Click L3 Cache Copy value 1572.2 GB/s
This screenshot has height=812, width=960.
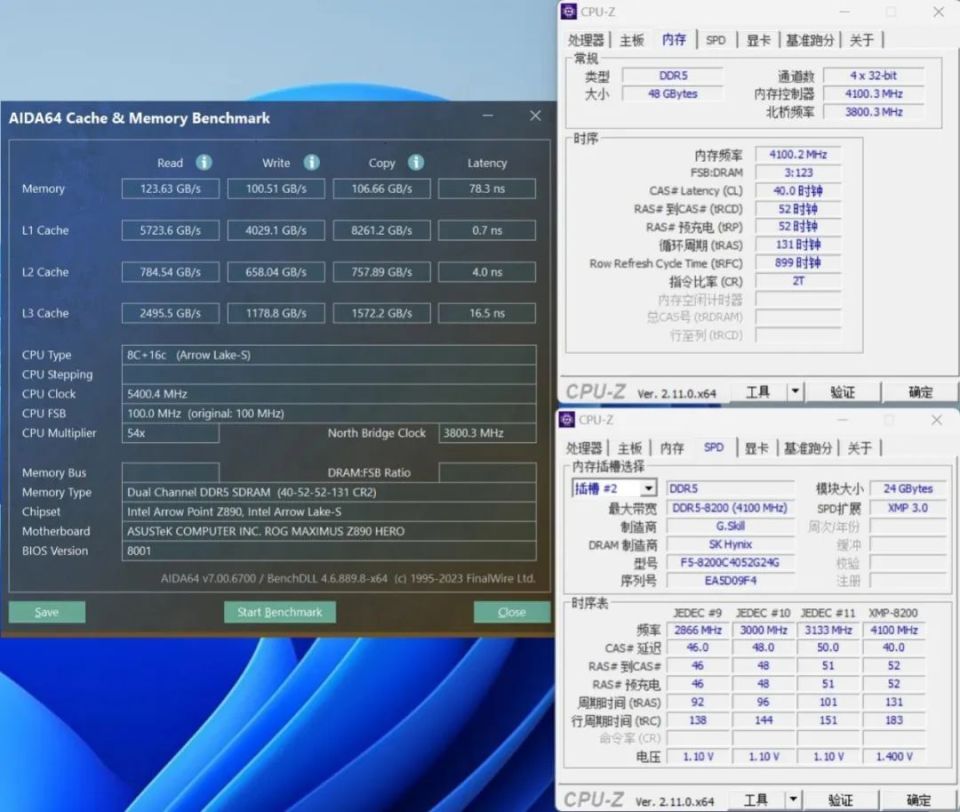pos(381,313)
